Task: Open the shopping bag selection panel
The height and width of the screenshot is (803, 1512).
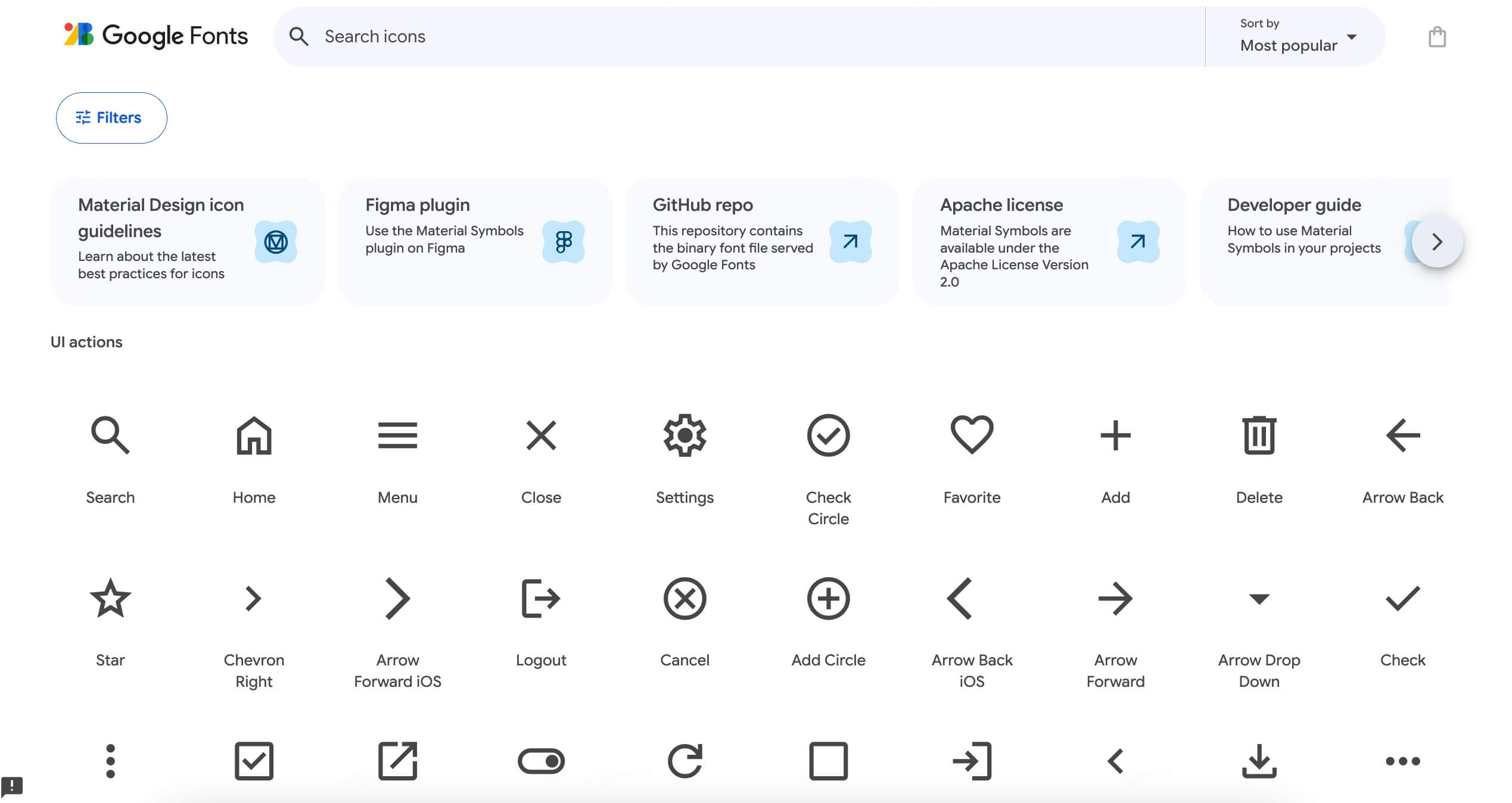Action: [x=1437, y=37]
